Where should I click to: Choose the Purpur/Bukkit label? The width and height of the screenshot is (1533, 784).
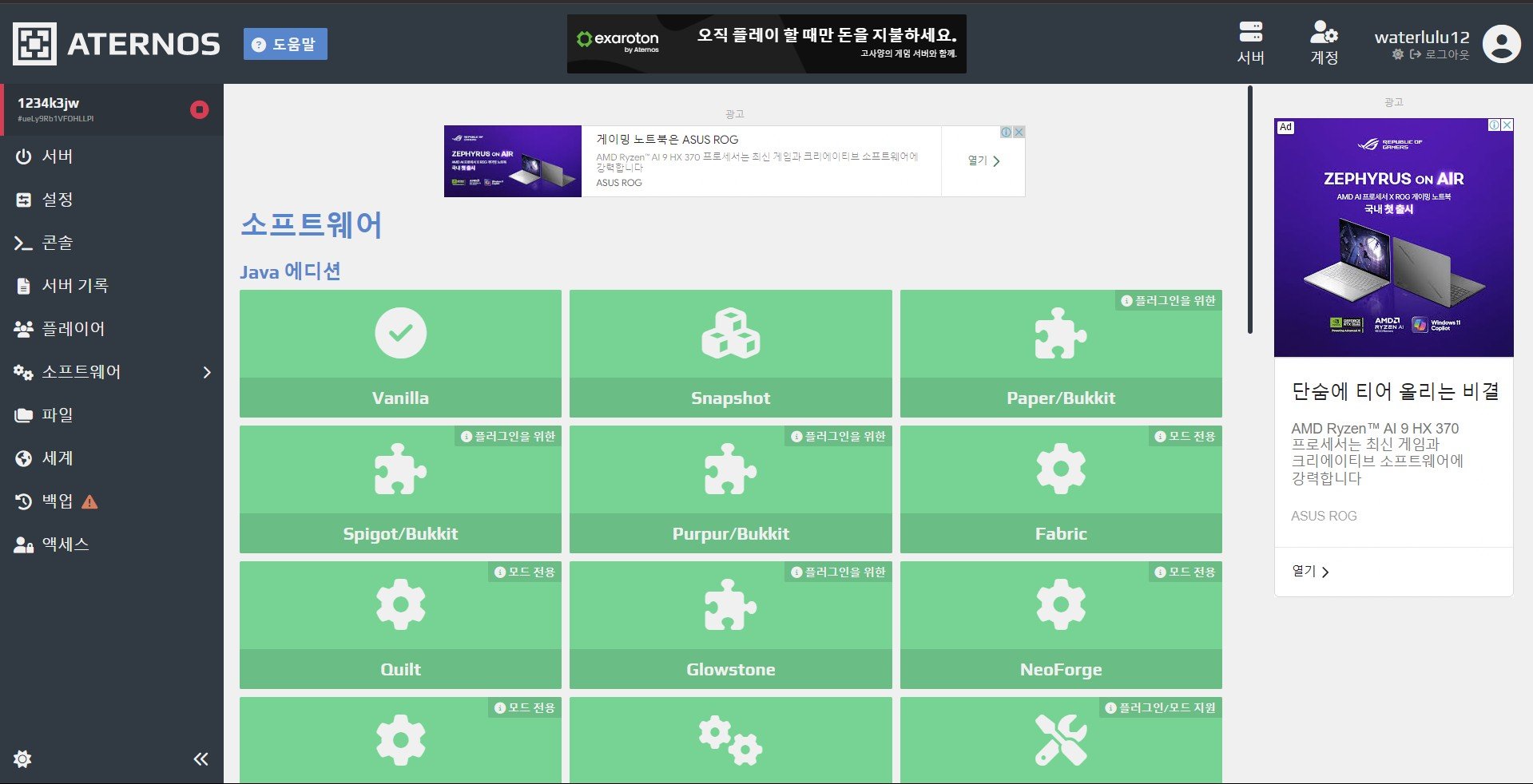click(730, 533)
